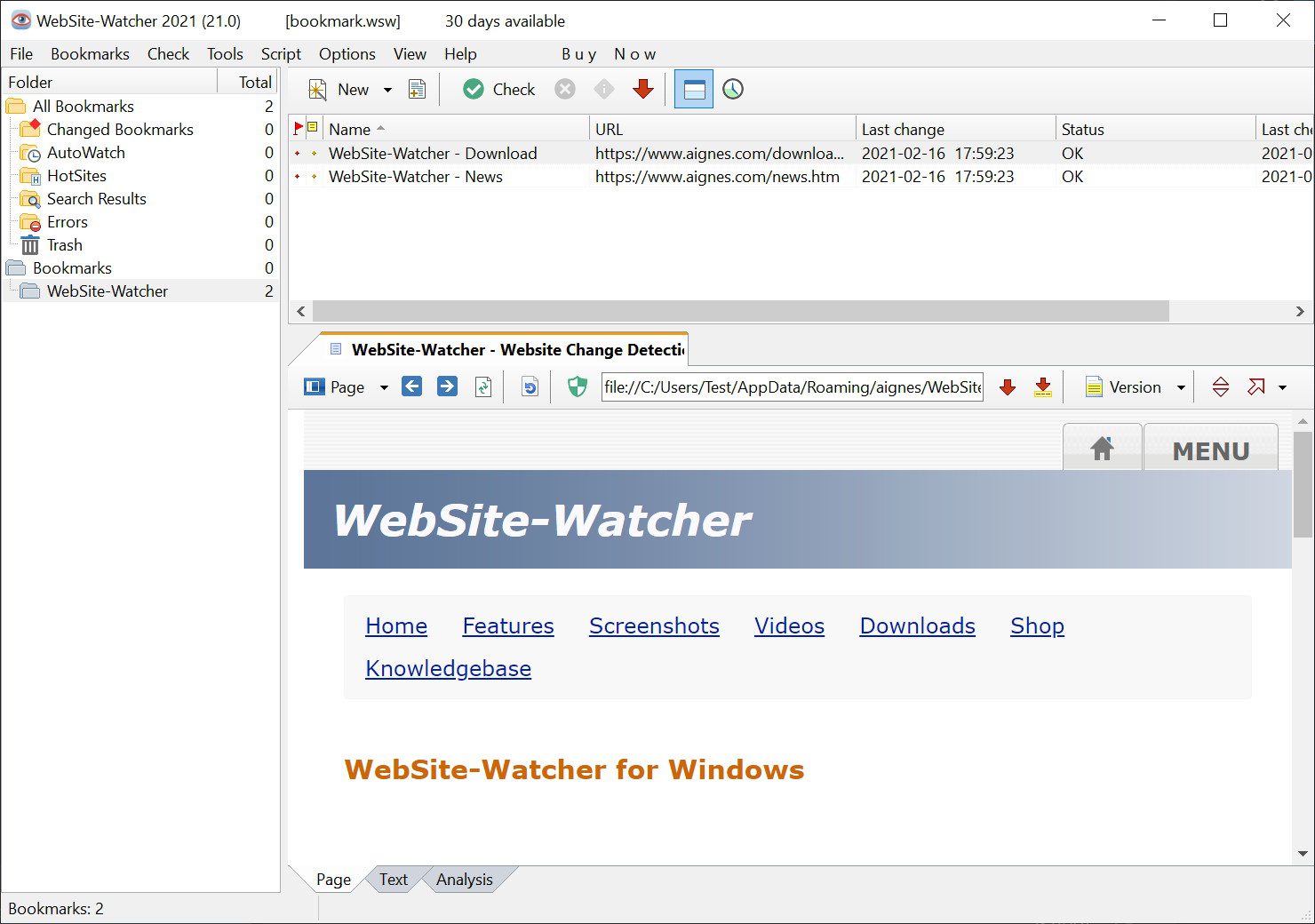Screen dimensions: 1315x924
Task: Click the Page view icon in browser toolbar
Action: click(x=315, y=386)
